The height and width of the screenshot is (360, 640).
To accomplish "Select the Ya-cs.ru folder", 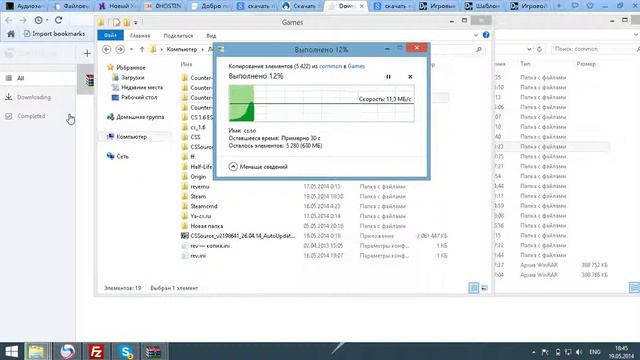I will [196, 216].
